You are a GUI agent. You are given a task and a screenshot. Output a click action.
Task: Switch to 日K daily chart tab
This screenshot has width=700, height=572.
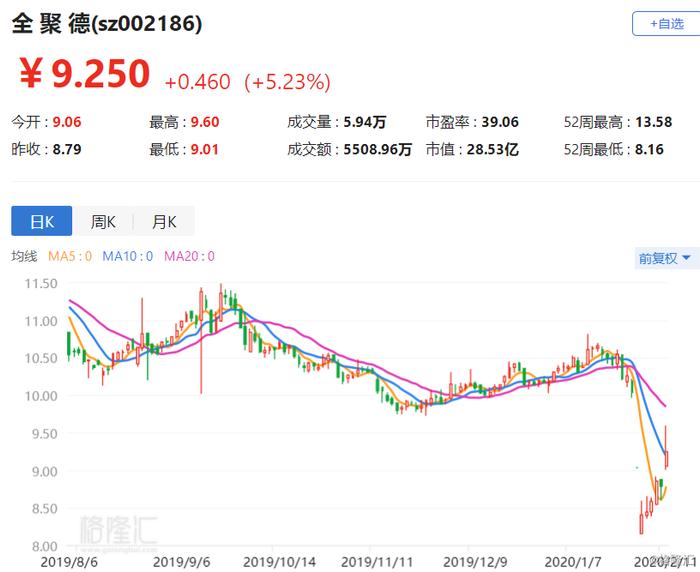(42, 221)
